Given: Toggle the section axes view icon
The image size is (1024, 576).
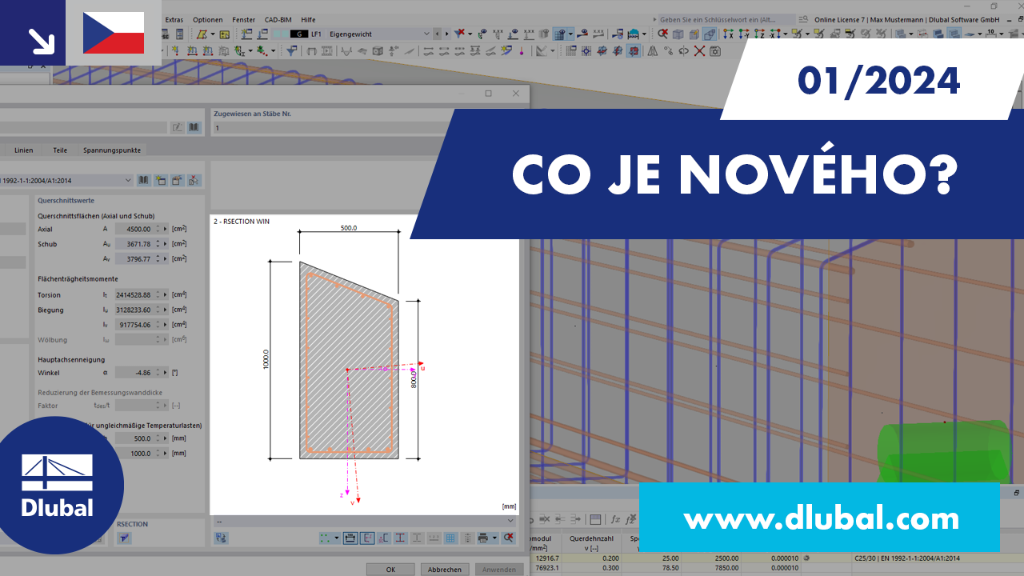Looking at the screenshot, I should [367, 538].
